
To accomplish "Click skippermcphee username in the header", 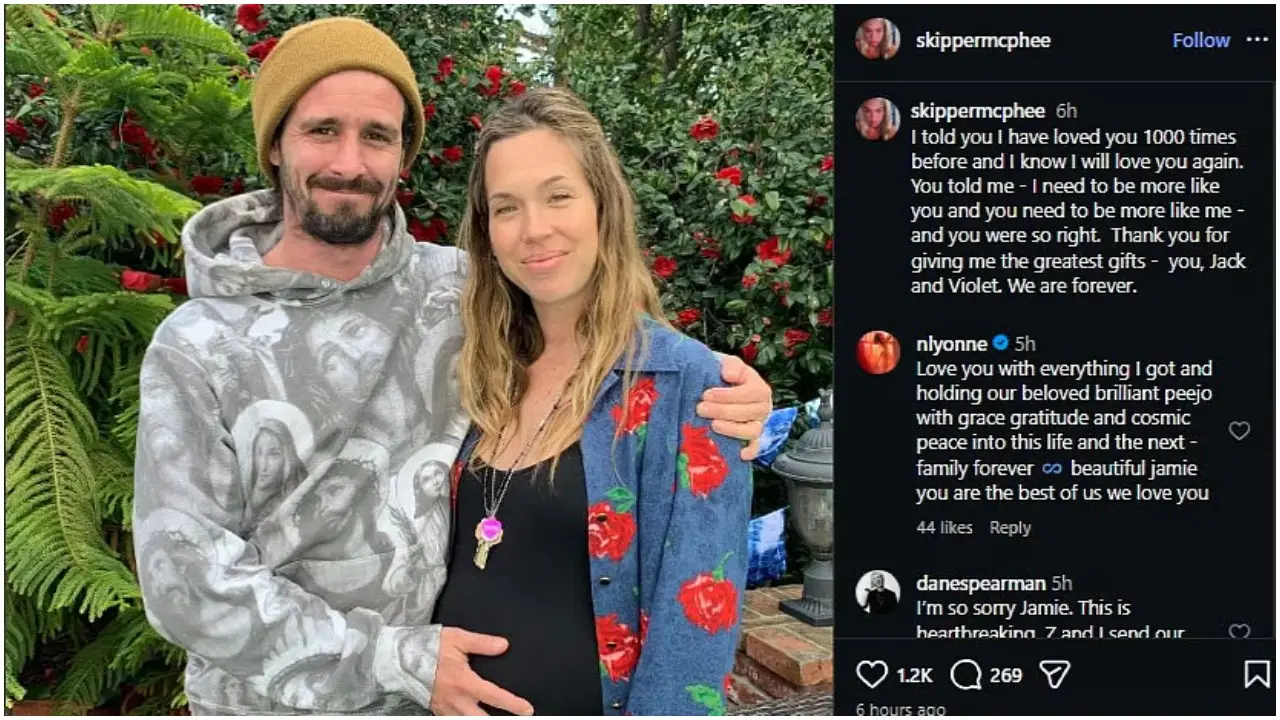I will point(983,41).
